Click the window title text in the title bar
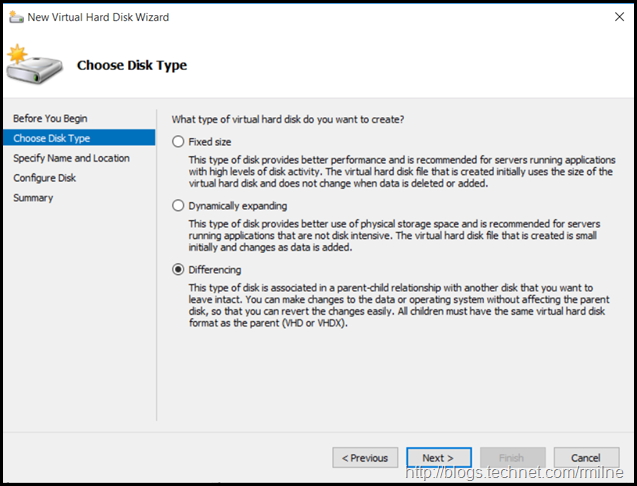Image resolution: width=637 pixels, height=486 pixels. pos(98,17)
